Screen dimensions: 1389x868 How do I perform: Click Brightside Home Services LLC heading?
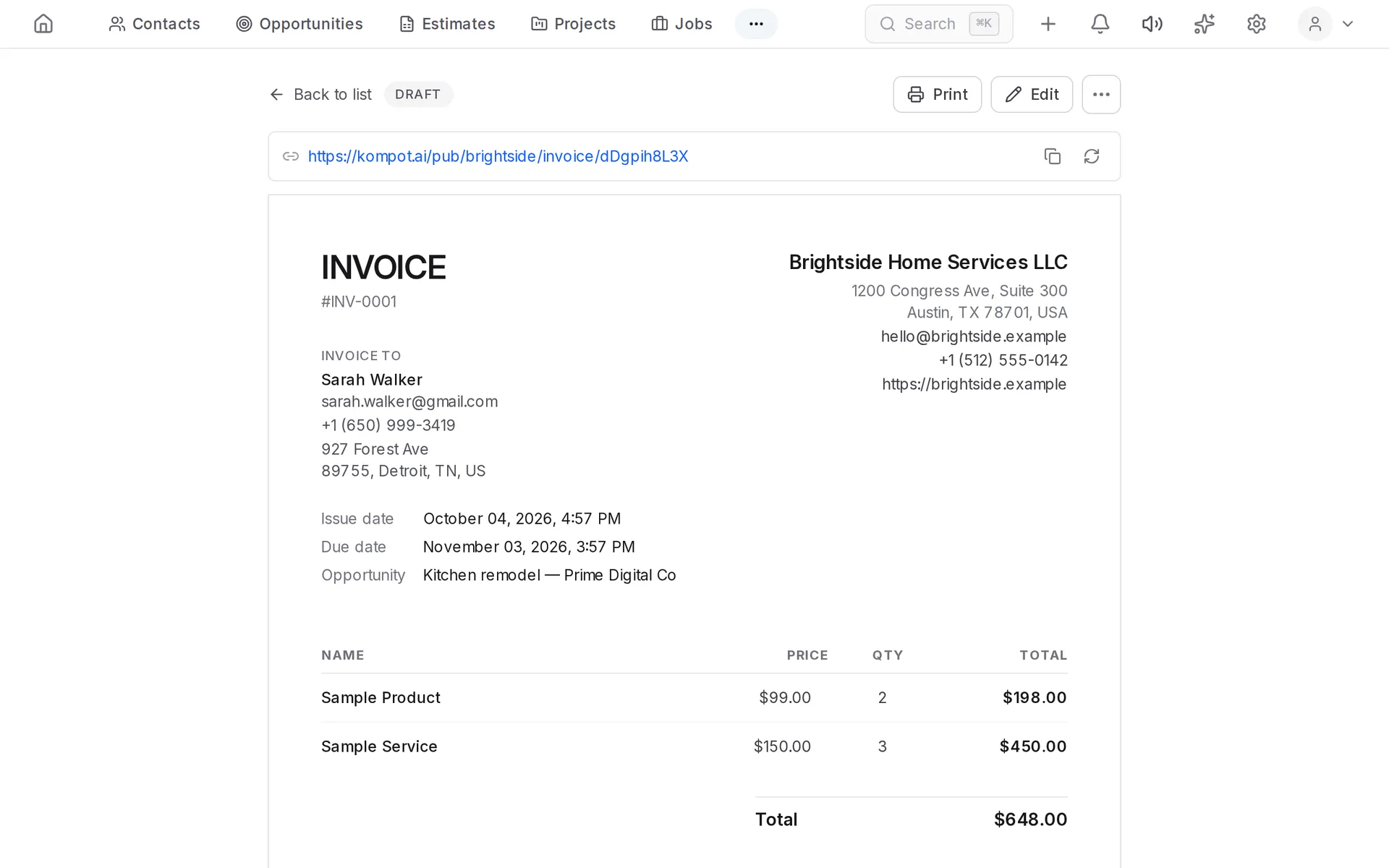click(928, 262)
